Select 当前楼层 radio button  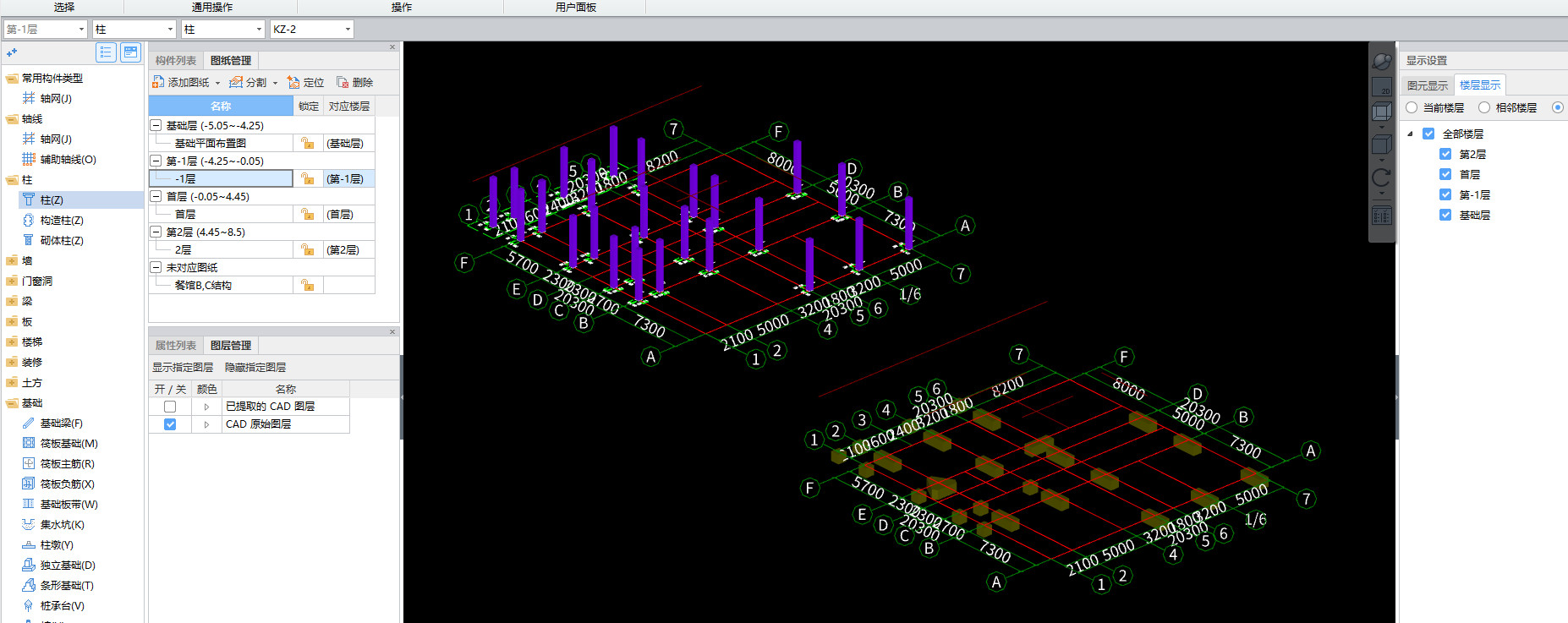coord(1412,107)
